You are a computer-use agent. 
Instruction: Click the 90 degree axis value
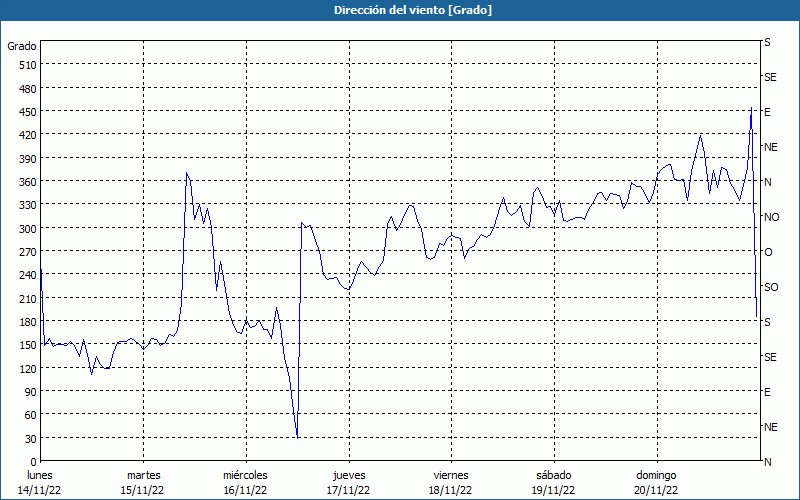(31, 392)
